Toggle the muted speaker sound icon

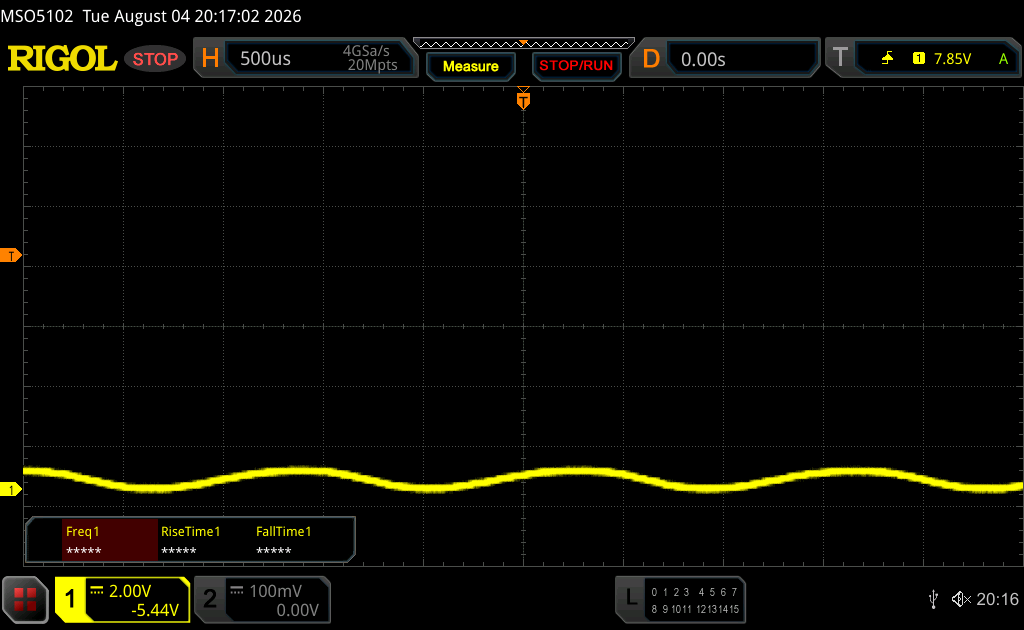pos(961,599)
